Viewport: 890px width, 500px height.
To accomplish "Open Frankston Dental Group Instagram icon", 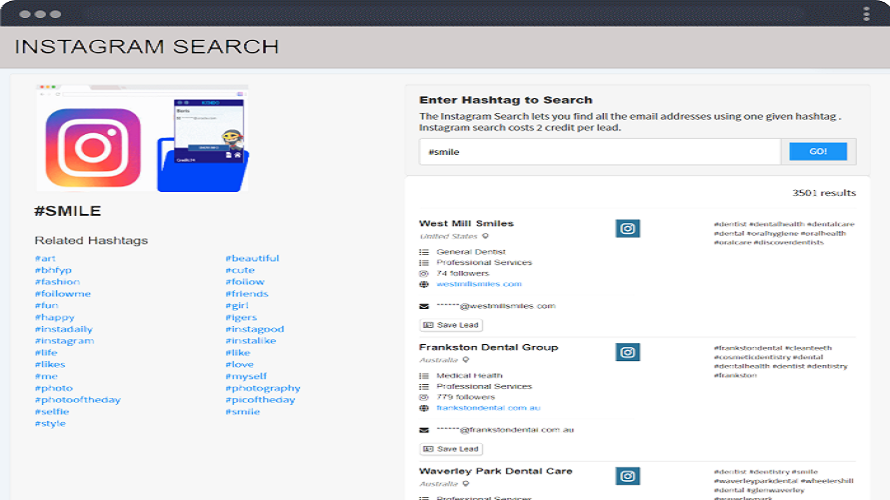I will pyautogui.click(x=627, y=352).
